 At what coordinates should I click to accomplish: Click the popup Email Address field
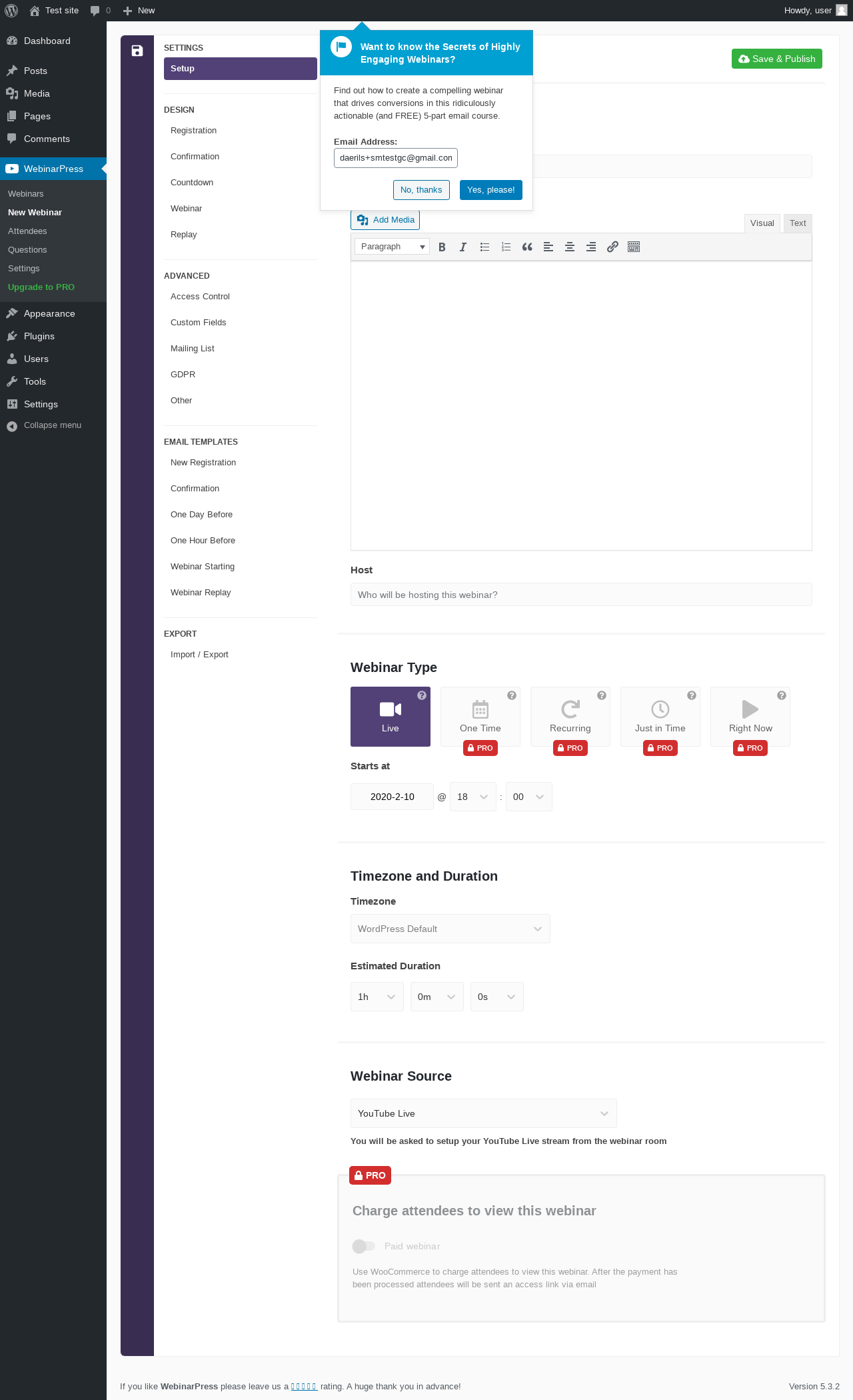pyautogui.click(x=396, y=158)
